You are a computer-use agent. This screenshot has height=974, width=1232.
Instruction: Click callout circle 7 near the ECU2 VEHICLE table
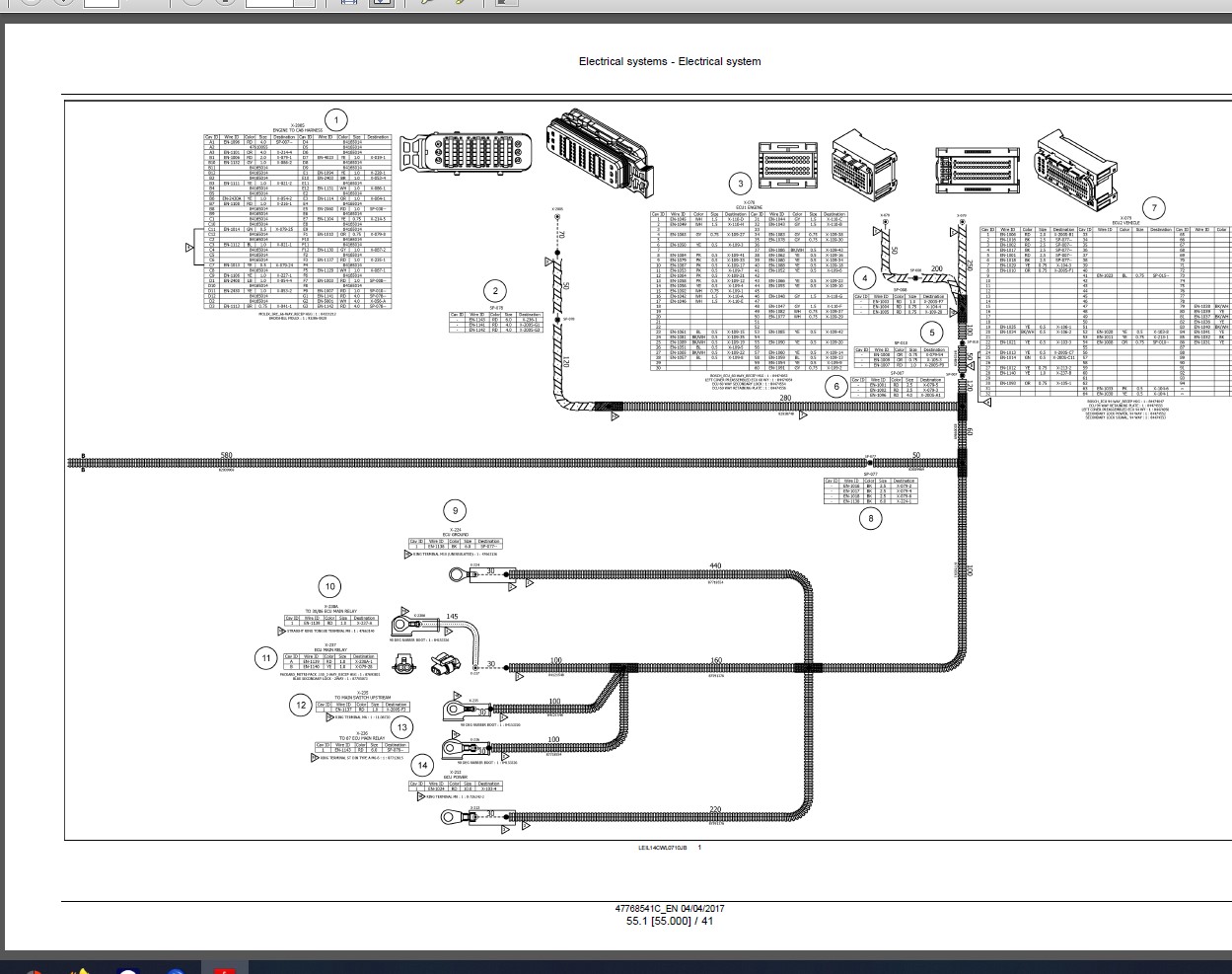(1152, 207)
